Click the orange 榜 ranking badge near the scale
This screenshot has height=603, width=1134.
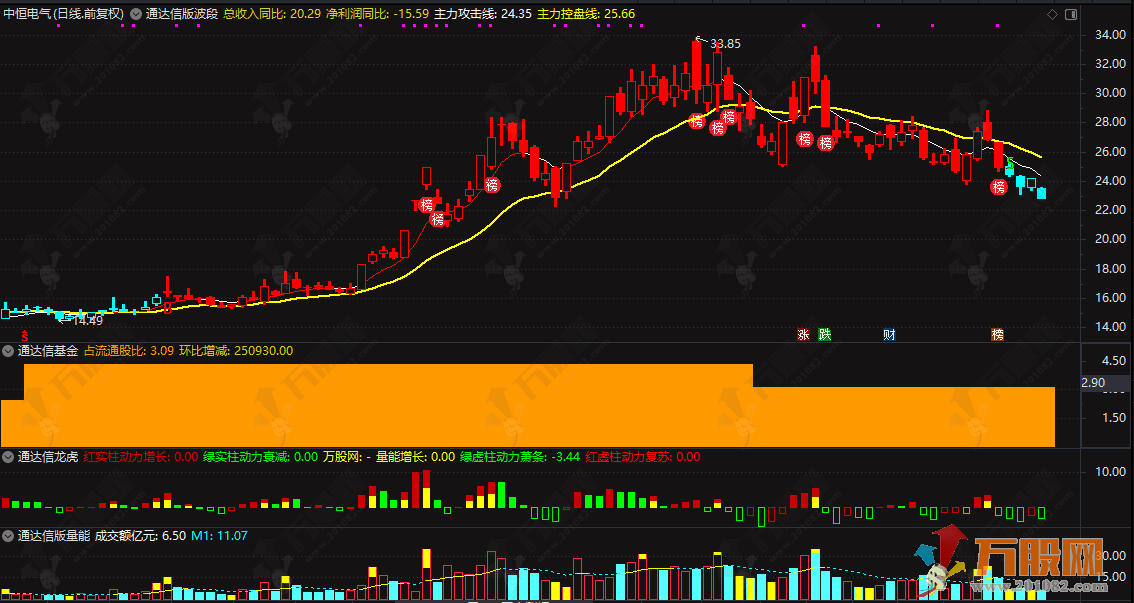point(997,334)
